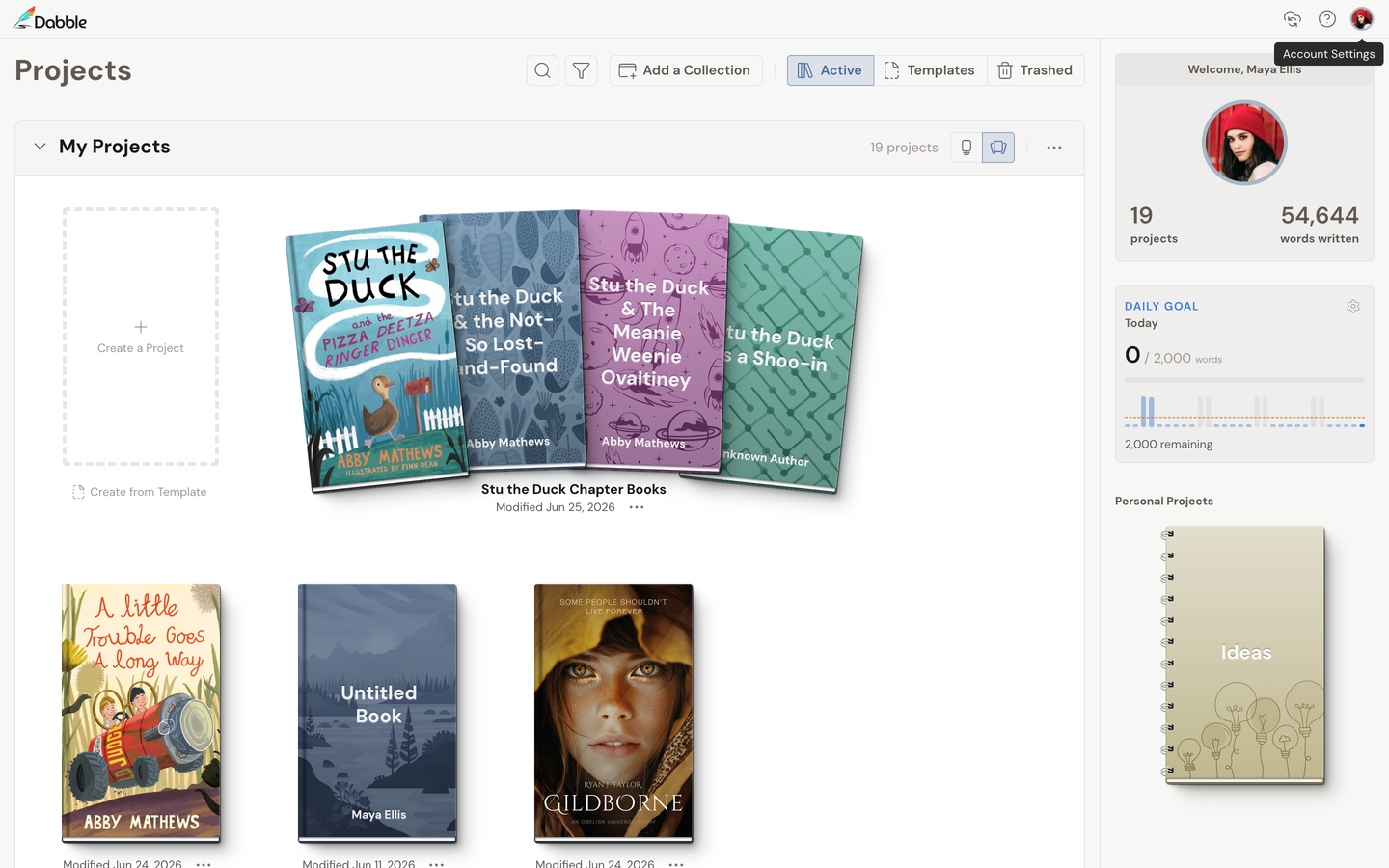The image size is (1389, 868).
Task: Collapse the My Projects collection chevron
Action: (x=40, y=147)
